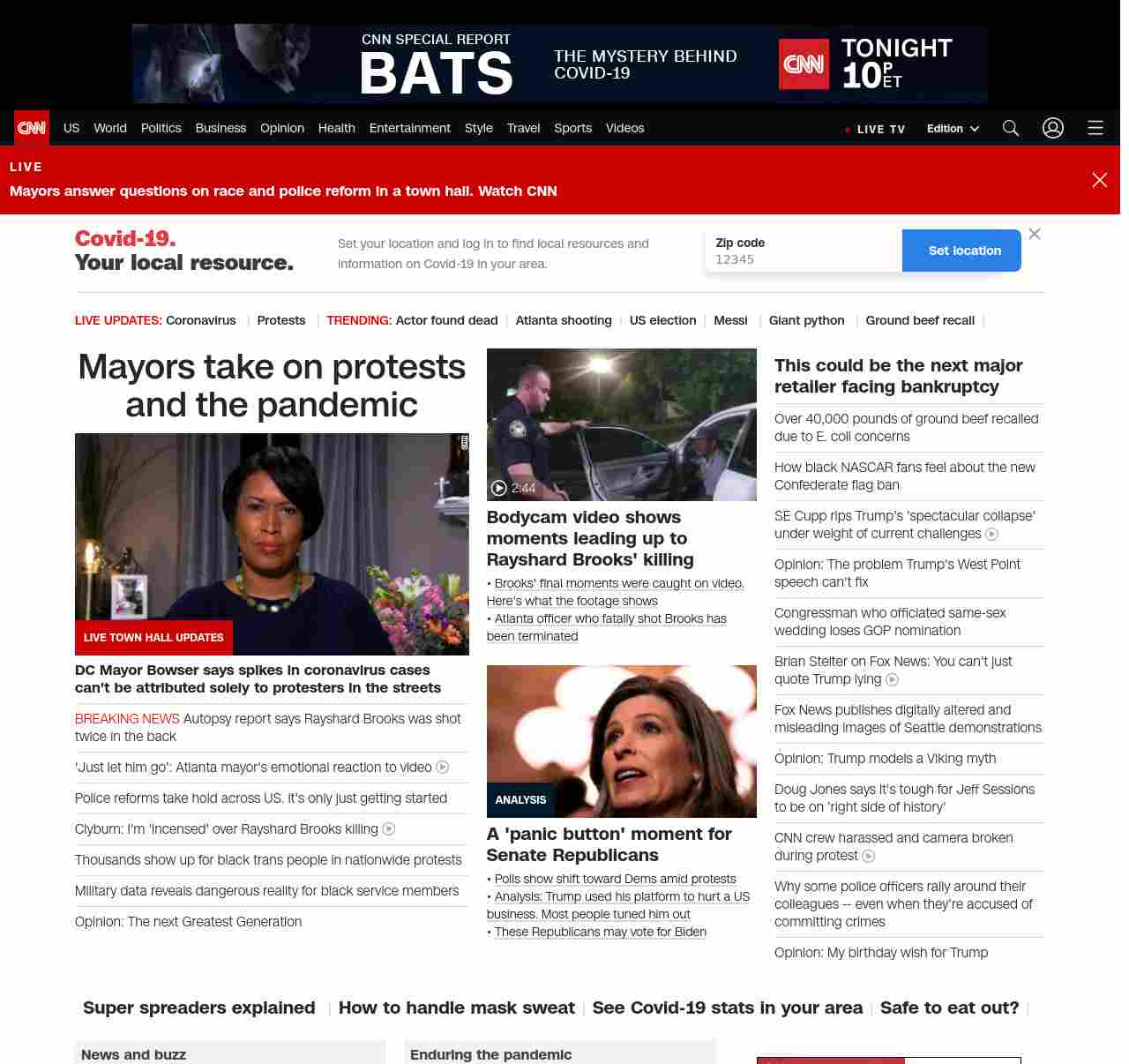Dismiss the red LIVE banner

1099,180
